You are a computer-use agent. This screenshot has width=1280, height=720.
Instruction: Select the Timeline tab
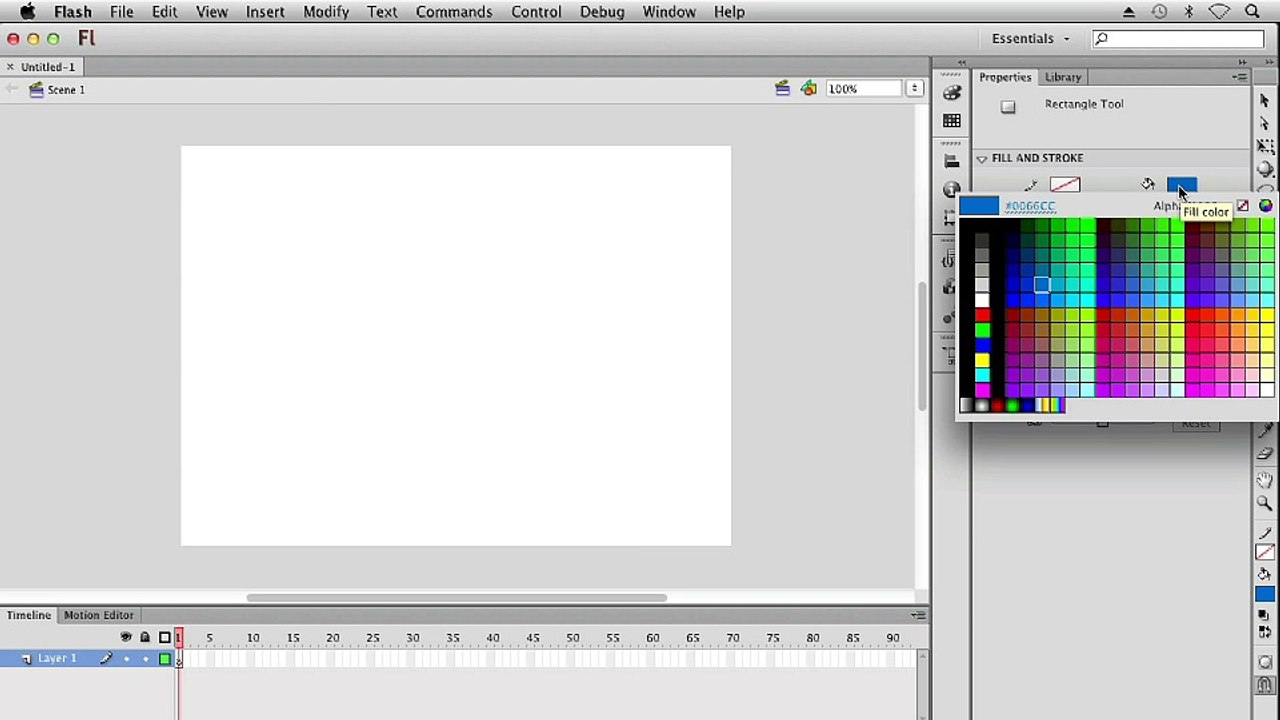29,615
